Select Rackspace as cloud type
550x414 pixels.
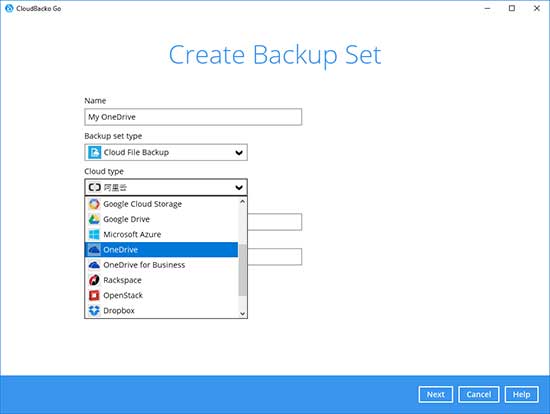click(x=161, y=280)
